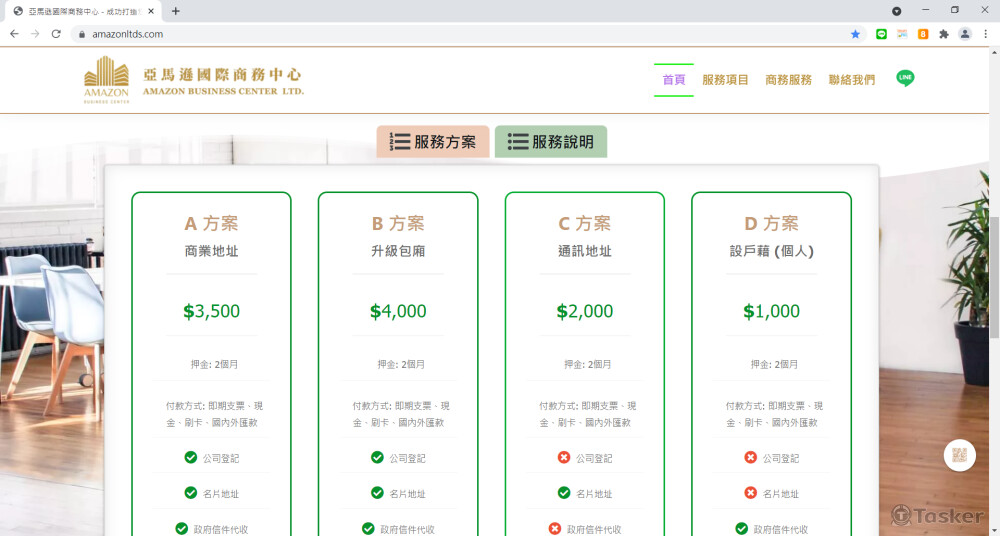Click the floating QR code button
Screen dimensions: 1000x536
pyautogui.click(x=959, y=456)
